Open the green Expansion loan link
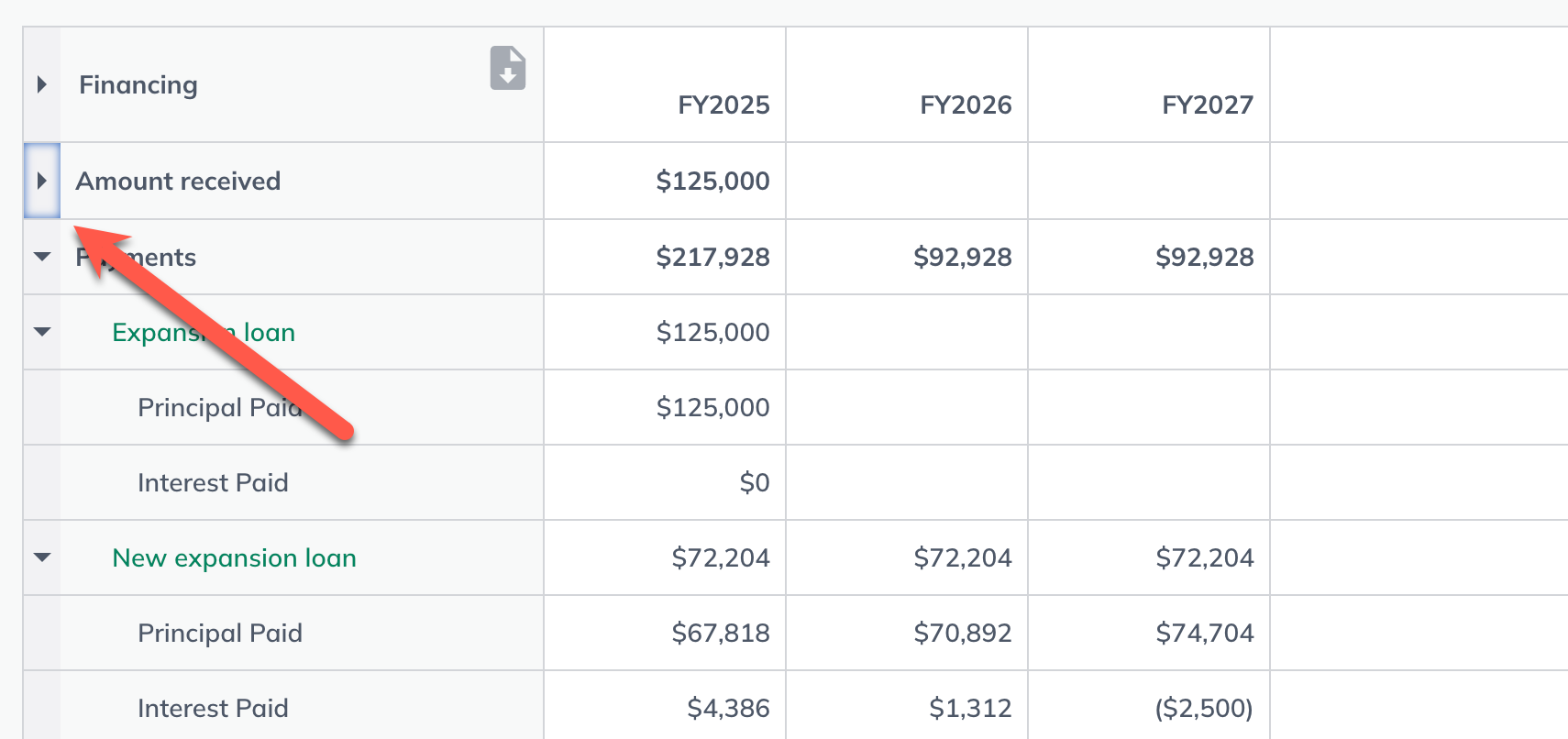The width and height of the screenshot is (1568, 739). pyautogui.click(x=204, y=332)
